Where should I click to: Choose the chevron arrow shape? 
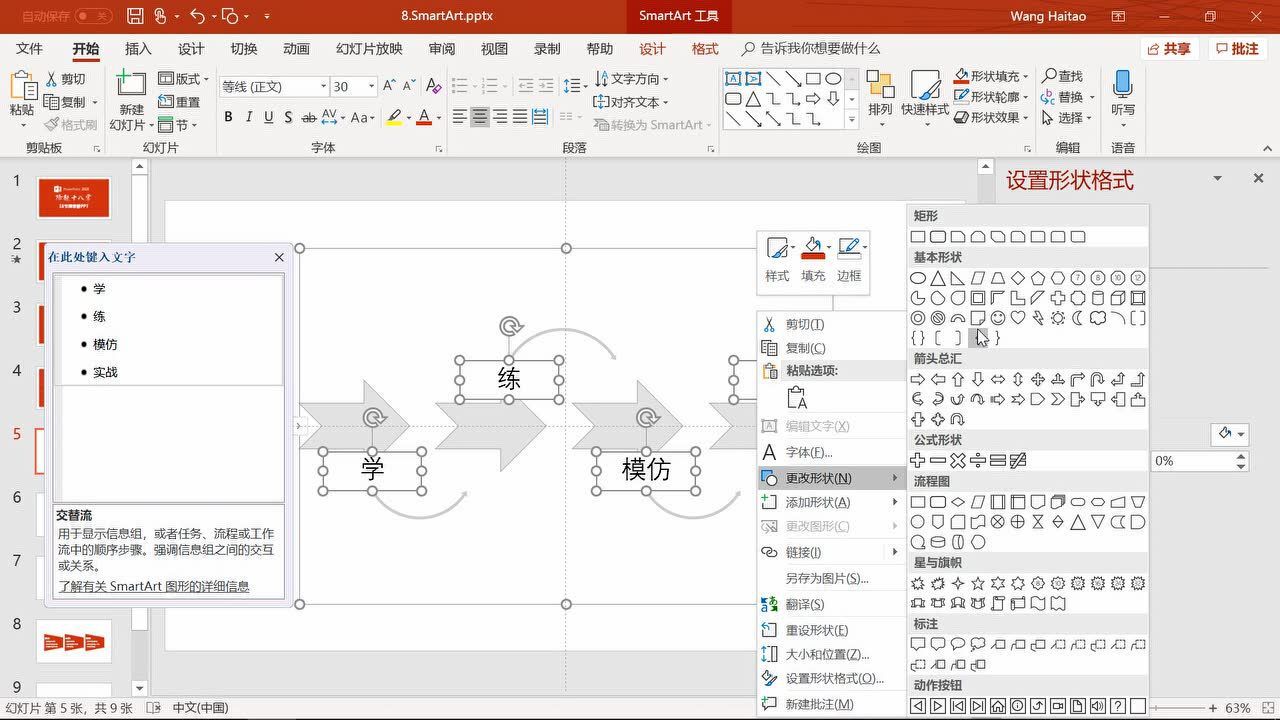click(x=1058, y=399)
